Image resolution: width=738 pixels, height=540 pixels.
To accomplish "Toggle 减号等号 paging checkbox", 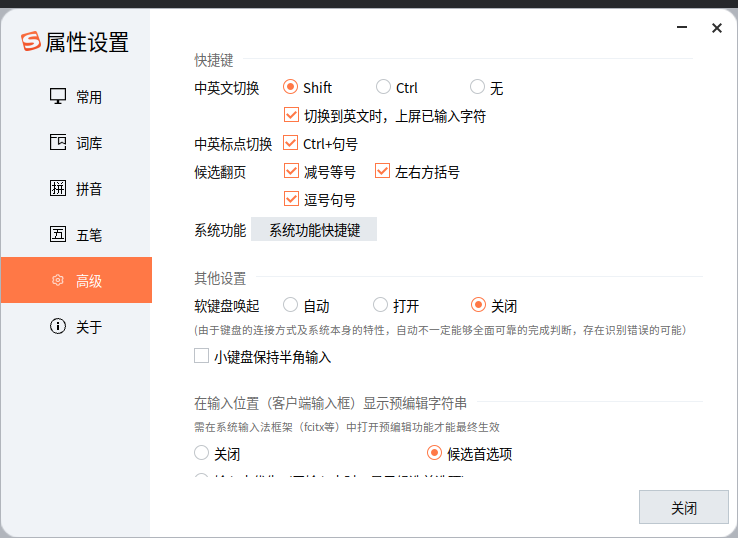I will point(291,171).
